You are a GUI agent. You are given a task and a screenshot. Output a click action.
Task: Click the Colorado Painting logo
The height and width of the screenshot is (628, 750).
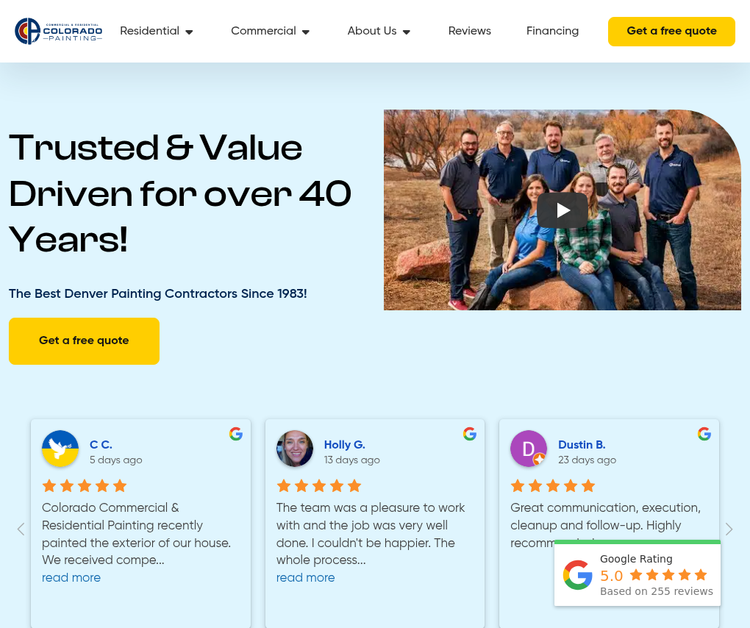58,31
